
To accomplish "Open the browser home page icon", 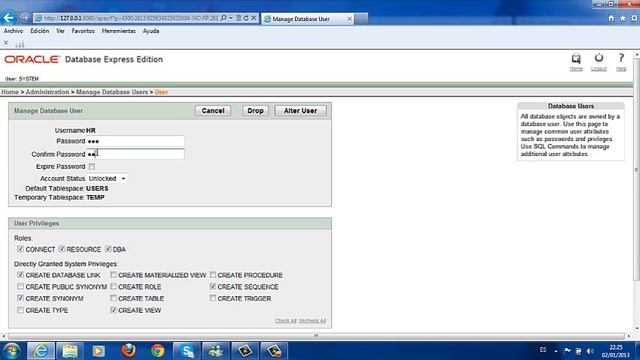I will coord(611,18).
